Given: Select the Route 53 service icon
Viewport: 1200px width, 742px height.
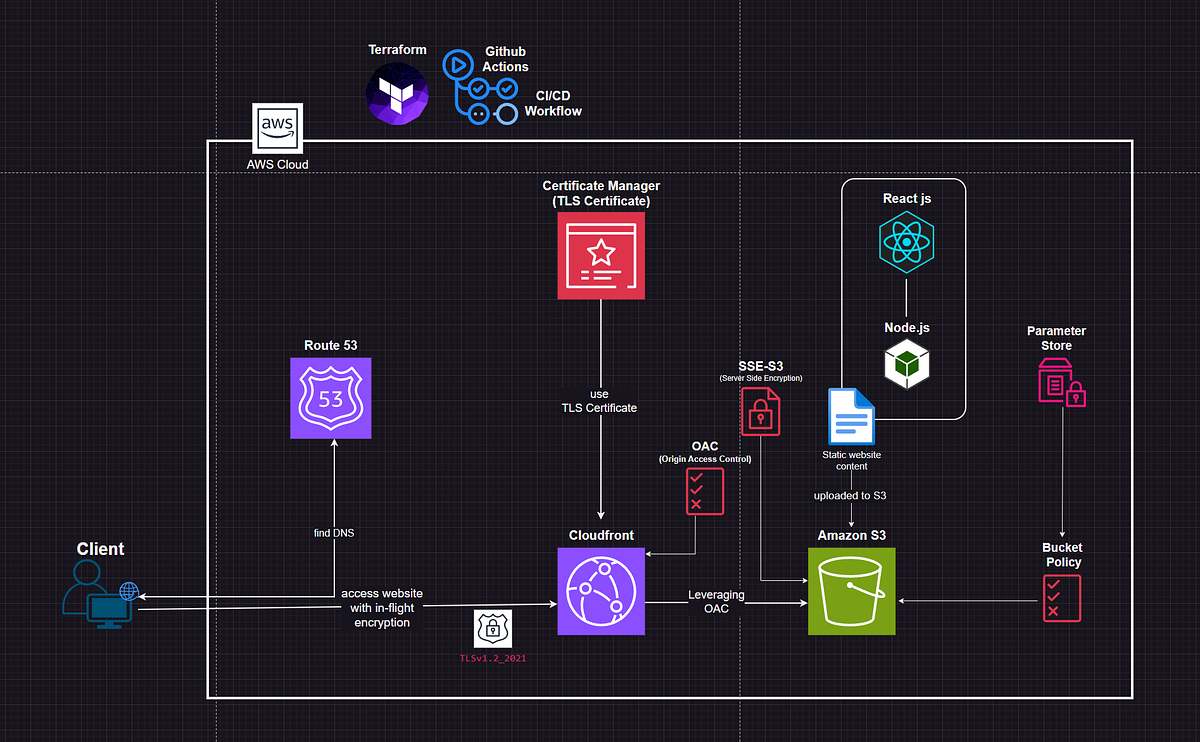Looking at the screenshot, I should pyautogui.click(x=330, y=398).
